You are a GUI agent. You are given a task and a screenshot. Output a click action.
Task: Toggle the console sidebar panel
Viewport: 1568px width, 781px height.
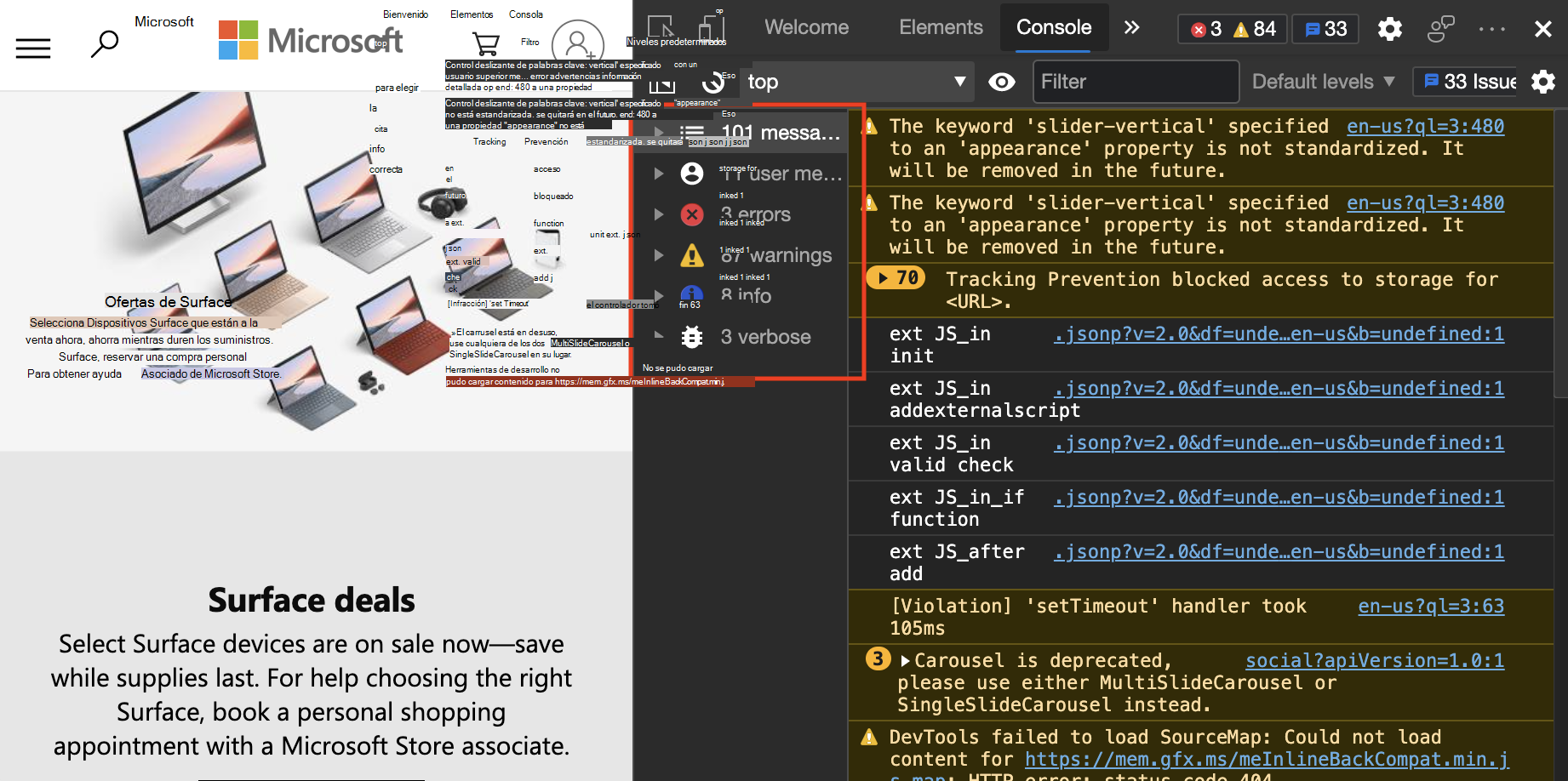tap(662, 83)
